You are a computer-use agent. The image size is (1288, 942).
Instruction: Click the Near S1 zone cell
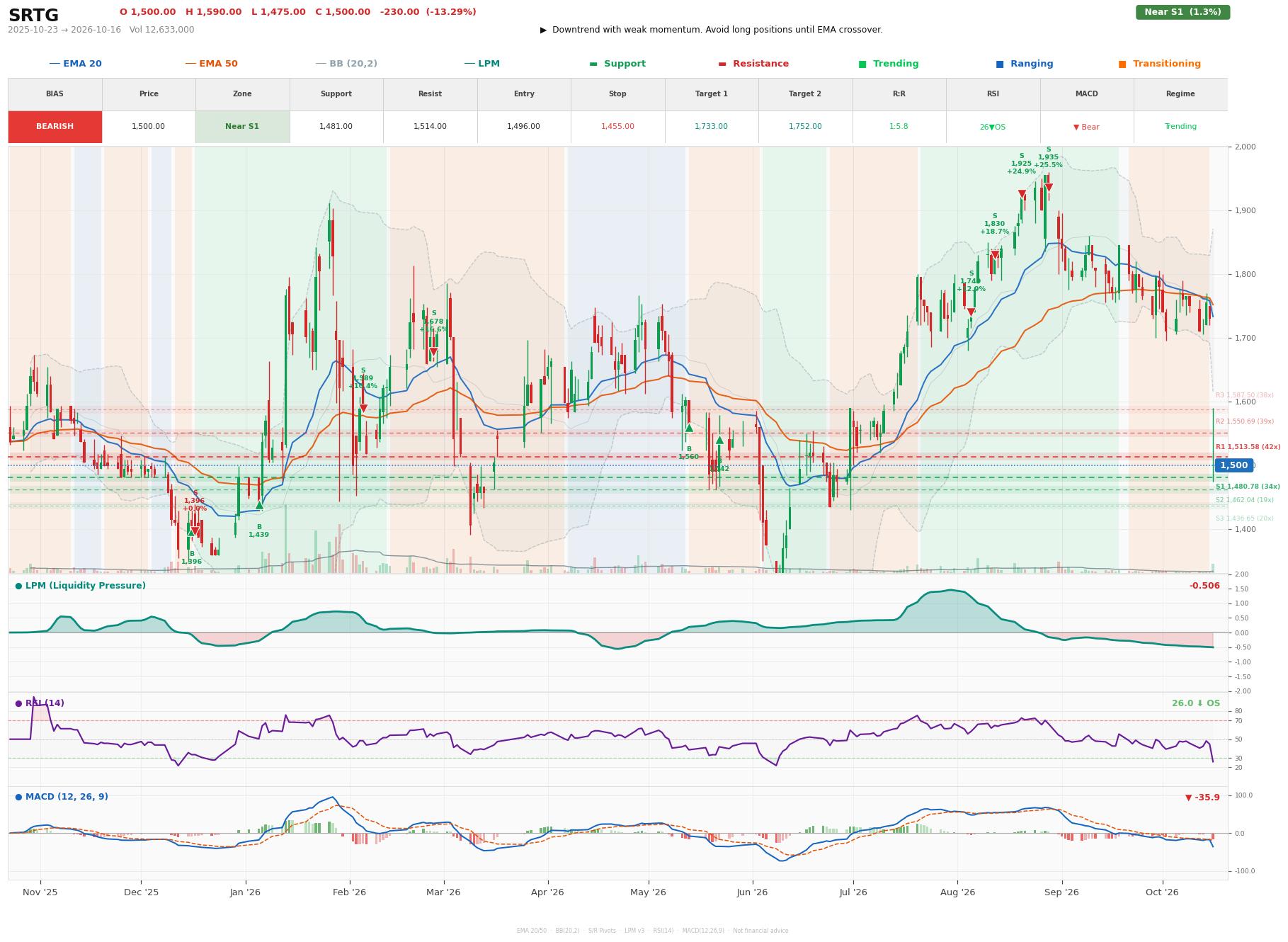pyautogui.click(x=242, y=127)
